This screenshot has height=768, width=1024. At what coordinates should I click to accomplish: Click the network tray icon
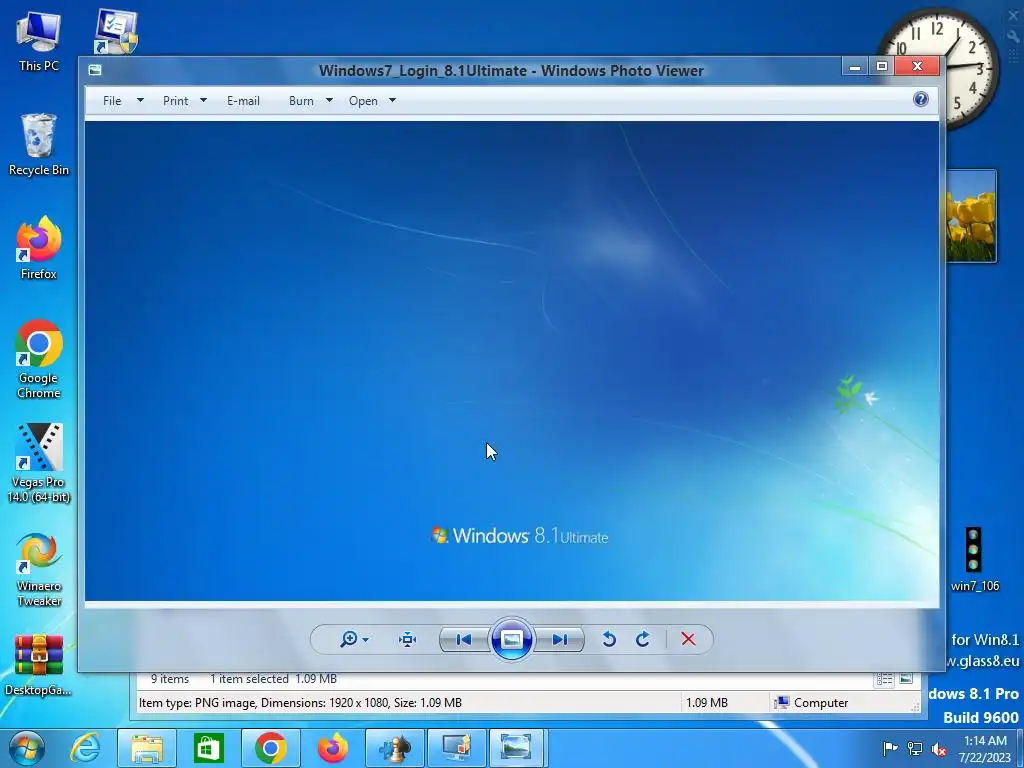click(x=915, y=748)
